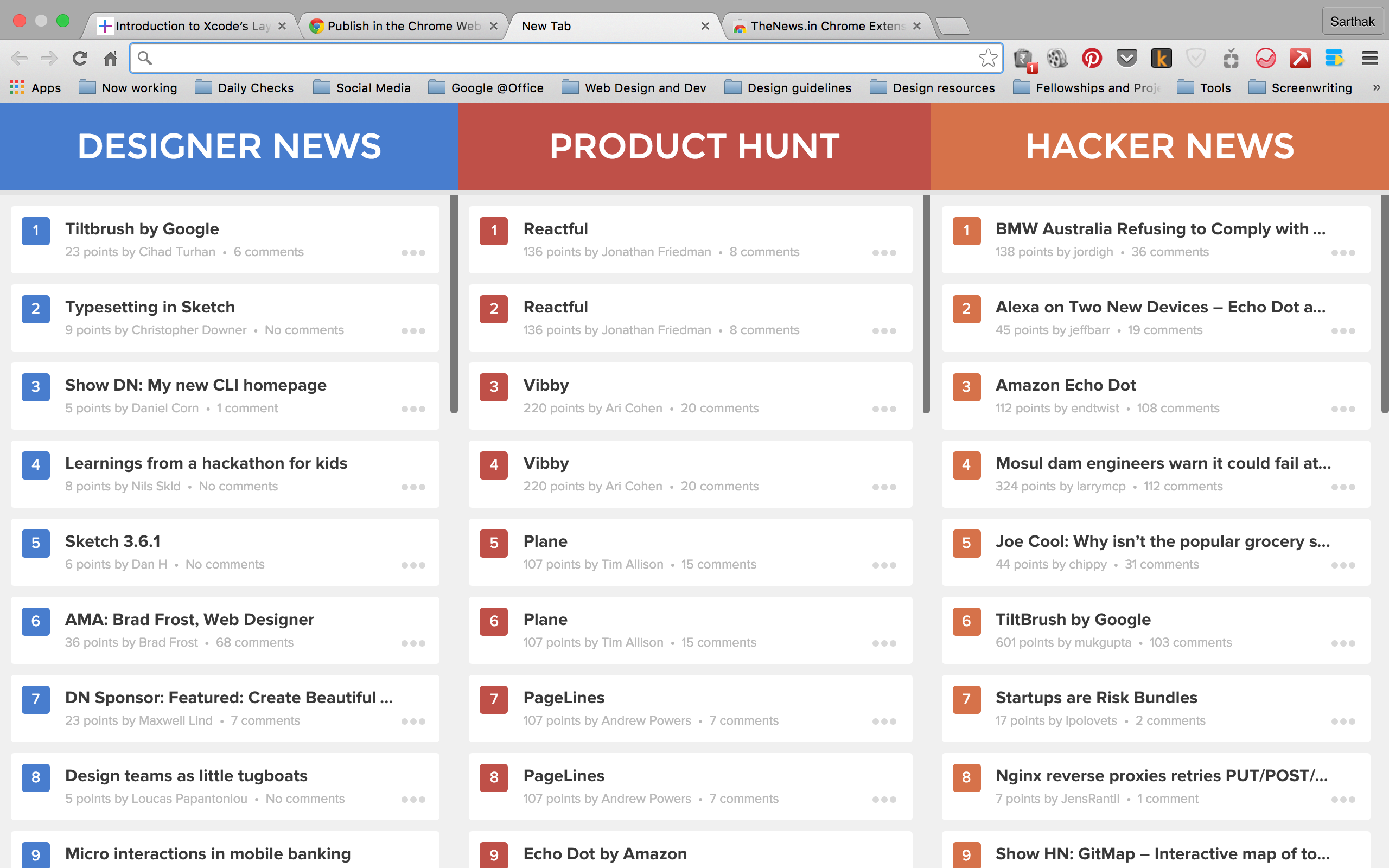Show hidden bookmarks with the overflow chevron
The height and width of the screenshot is (868, 1389).
coord(1377,88)
